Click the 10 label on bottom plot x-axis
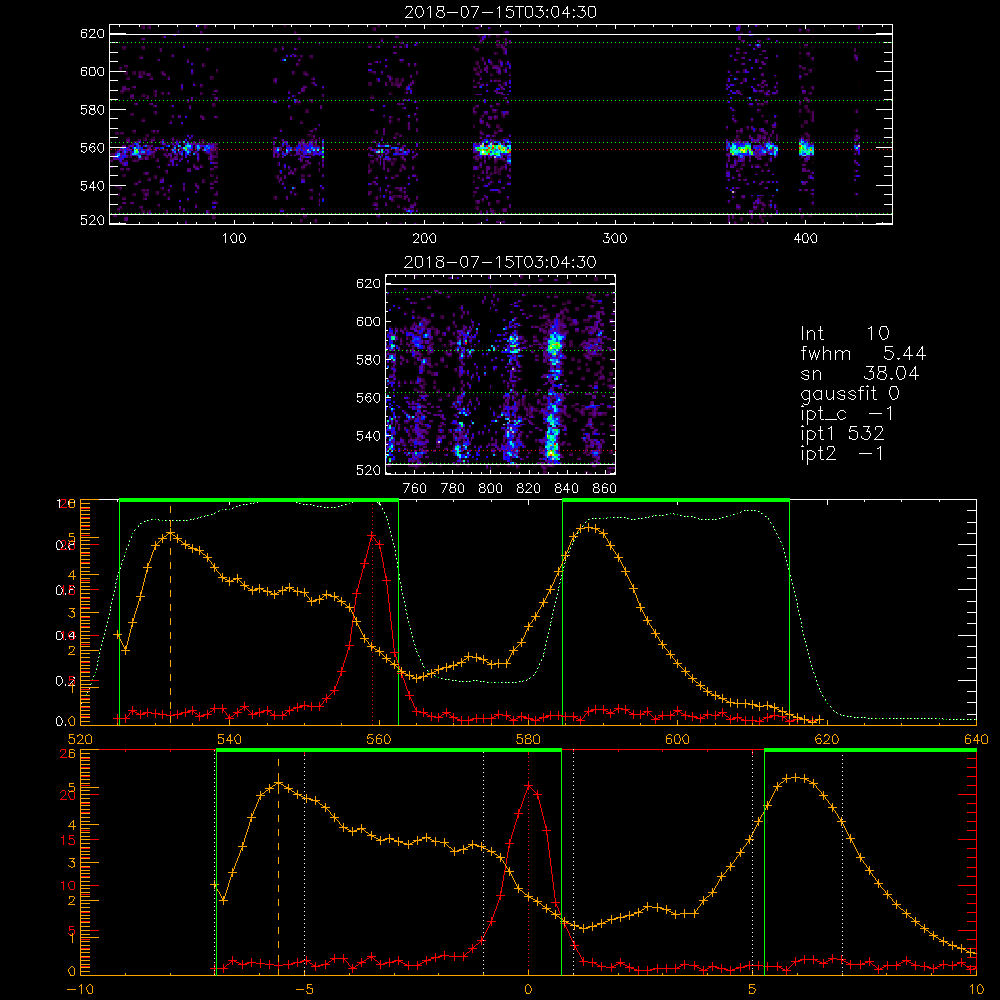Viewport: 1000px width, 1000px height. 976,990
